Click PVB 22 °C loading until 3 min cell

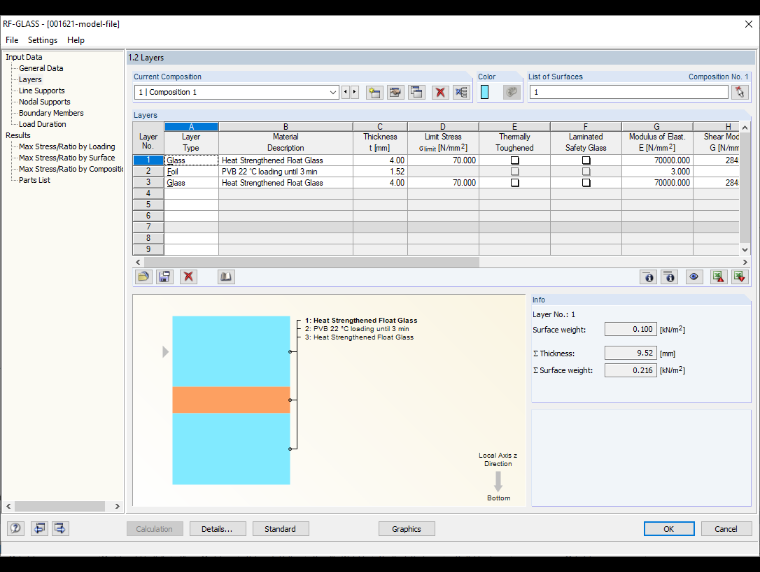tap(285, 172)
